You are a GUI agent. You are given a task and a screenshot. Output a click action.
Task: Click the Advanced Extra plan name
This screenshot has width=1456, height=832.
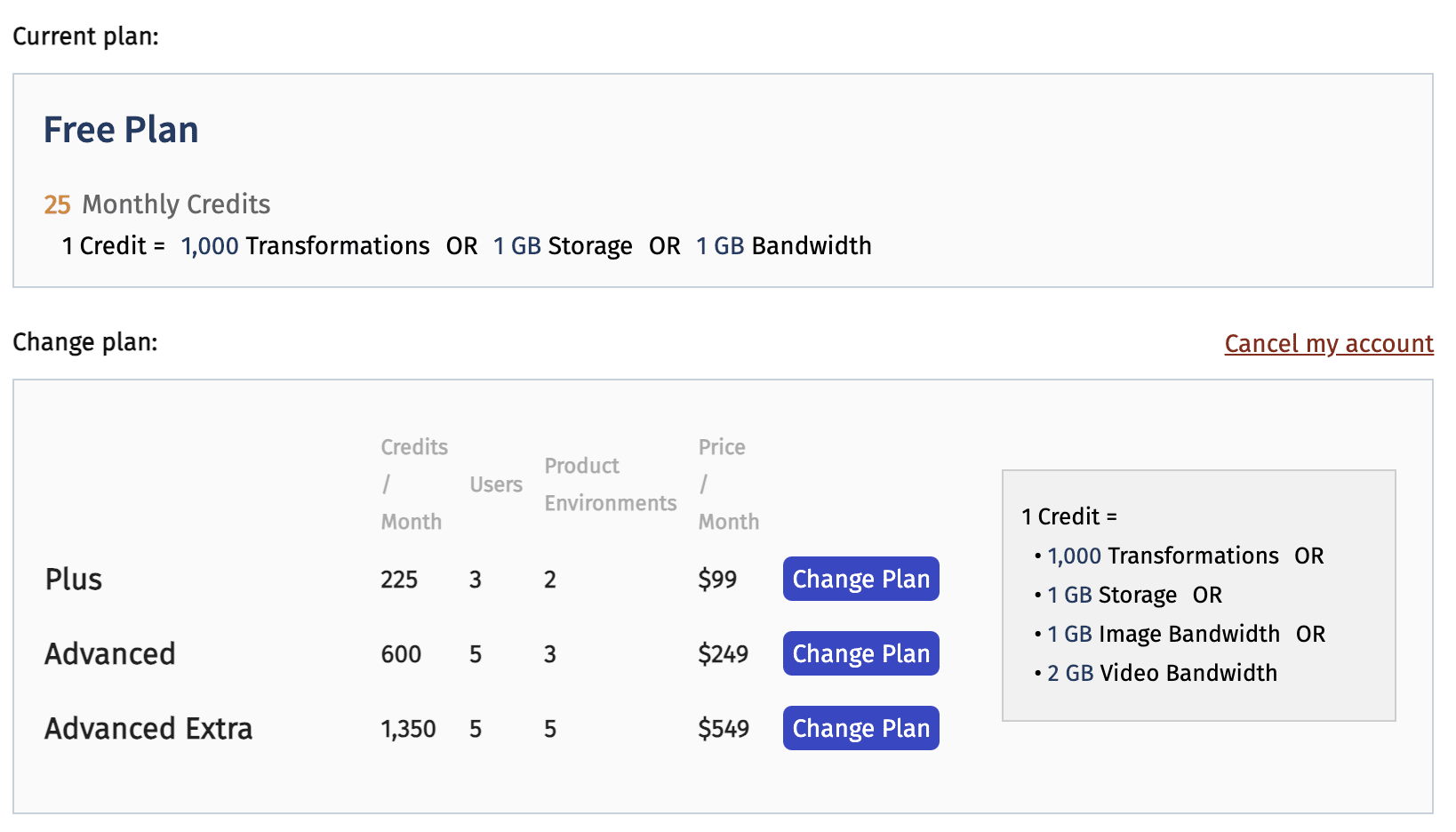pos(148,729)
